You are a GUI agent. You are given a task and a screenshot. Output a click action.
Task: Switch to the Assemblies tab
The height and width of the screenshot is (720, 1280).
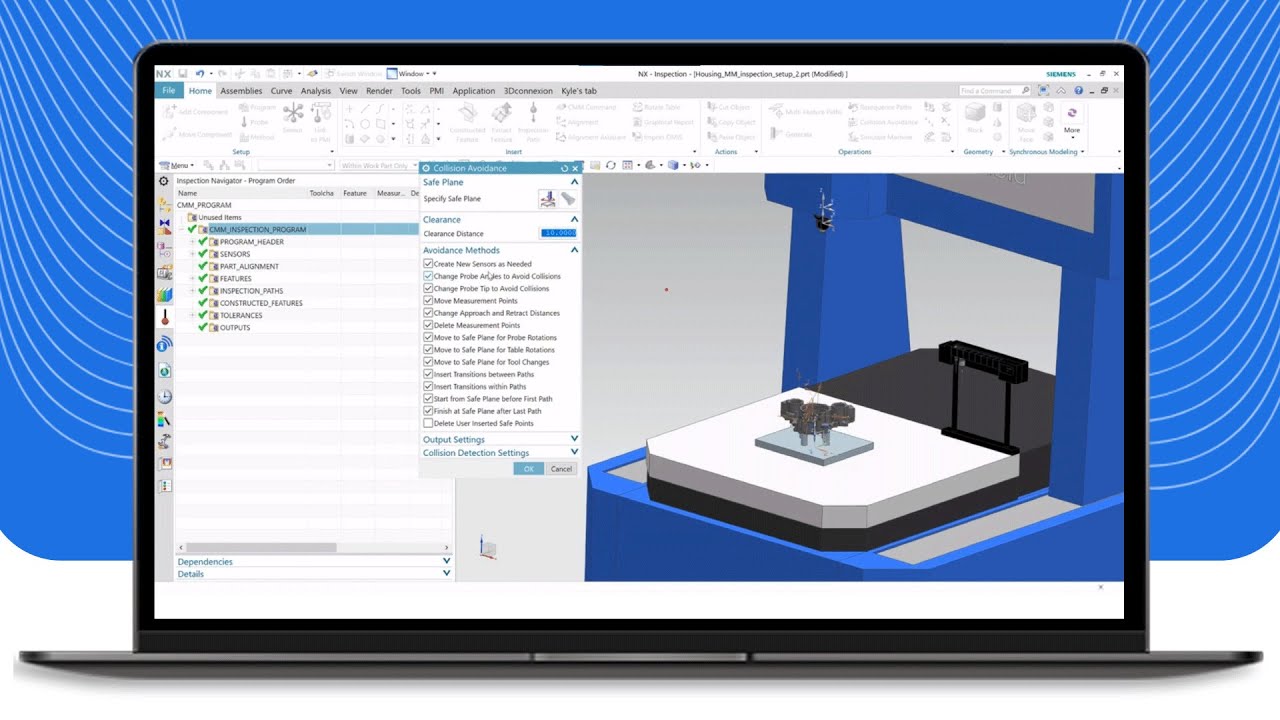point(241,91)
